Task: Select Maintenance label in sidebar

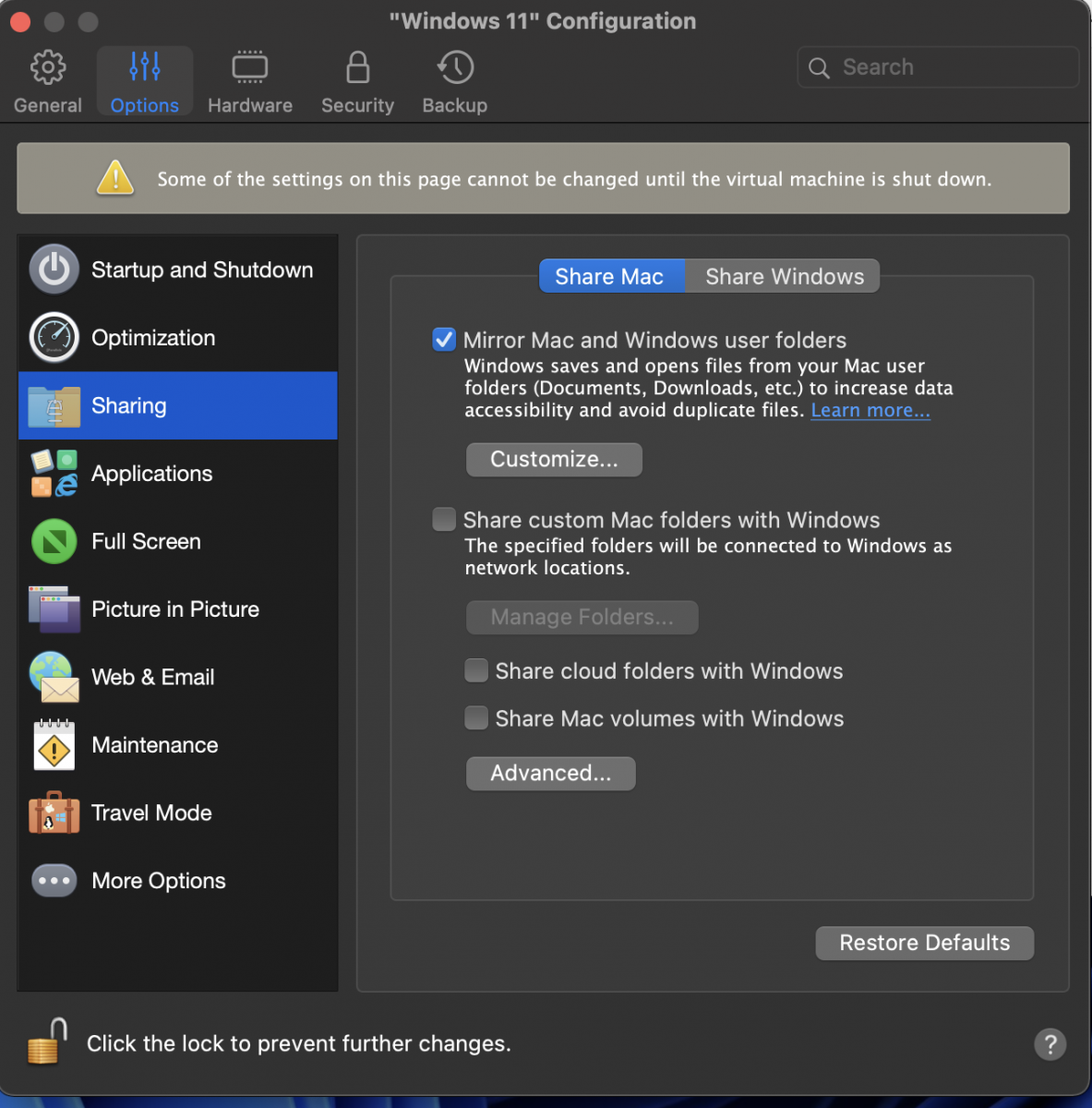Action: 155,745
